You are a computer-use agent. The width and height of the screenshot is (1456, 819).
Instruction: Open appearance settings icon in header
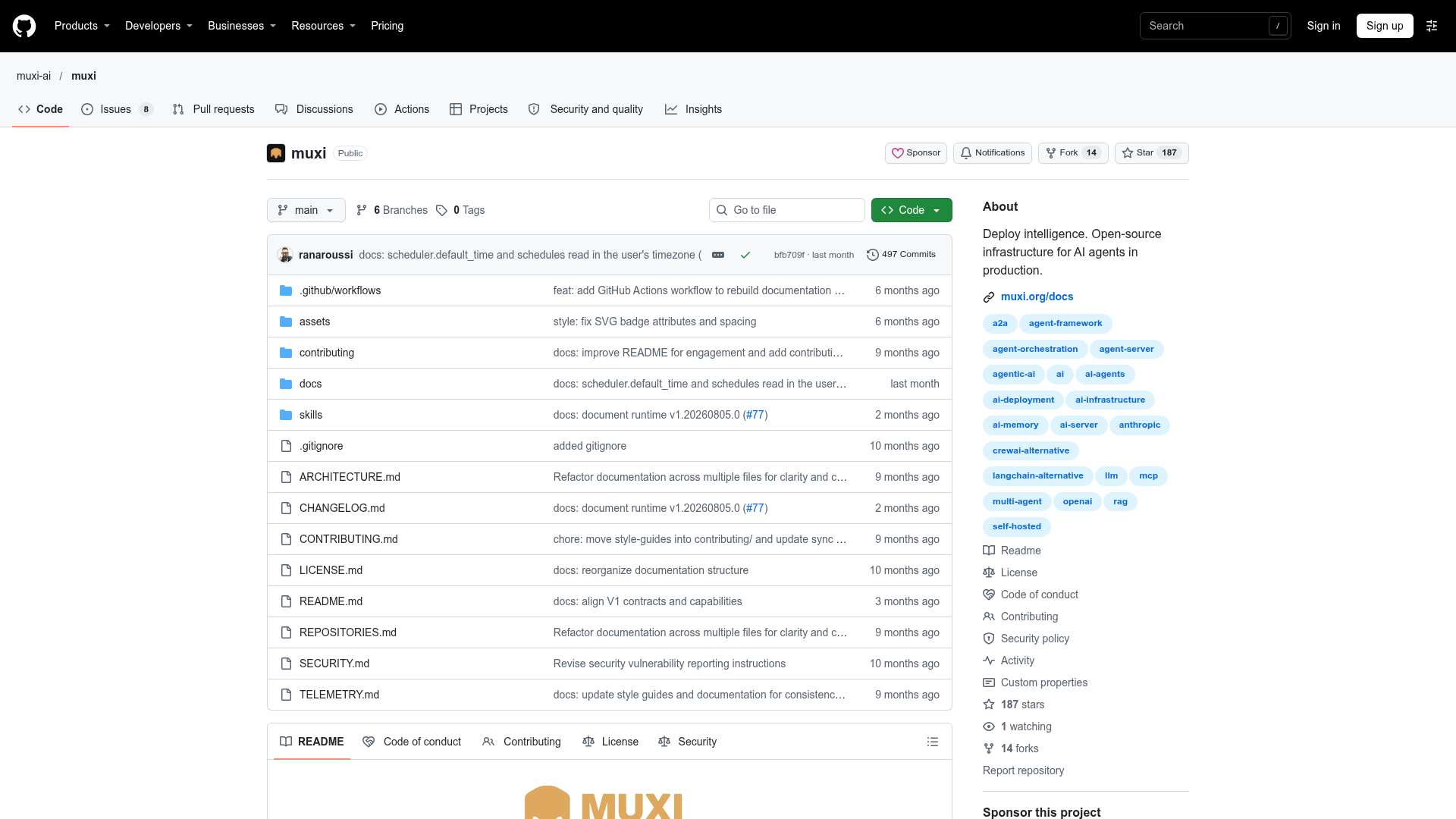click(x=1432, y=26)
